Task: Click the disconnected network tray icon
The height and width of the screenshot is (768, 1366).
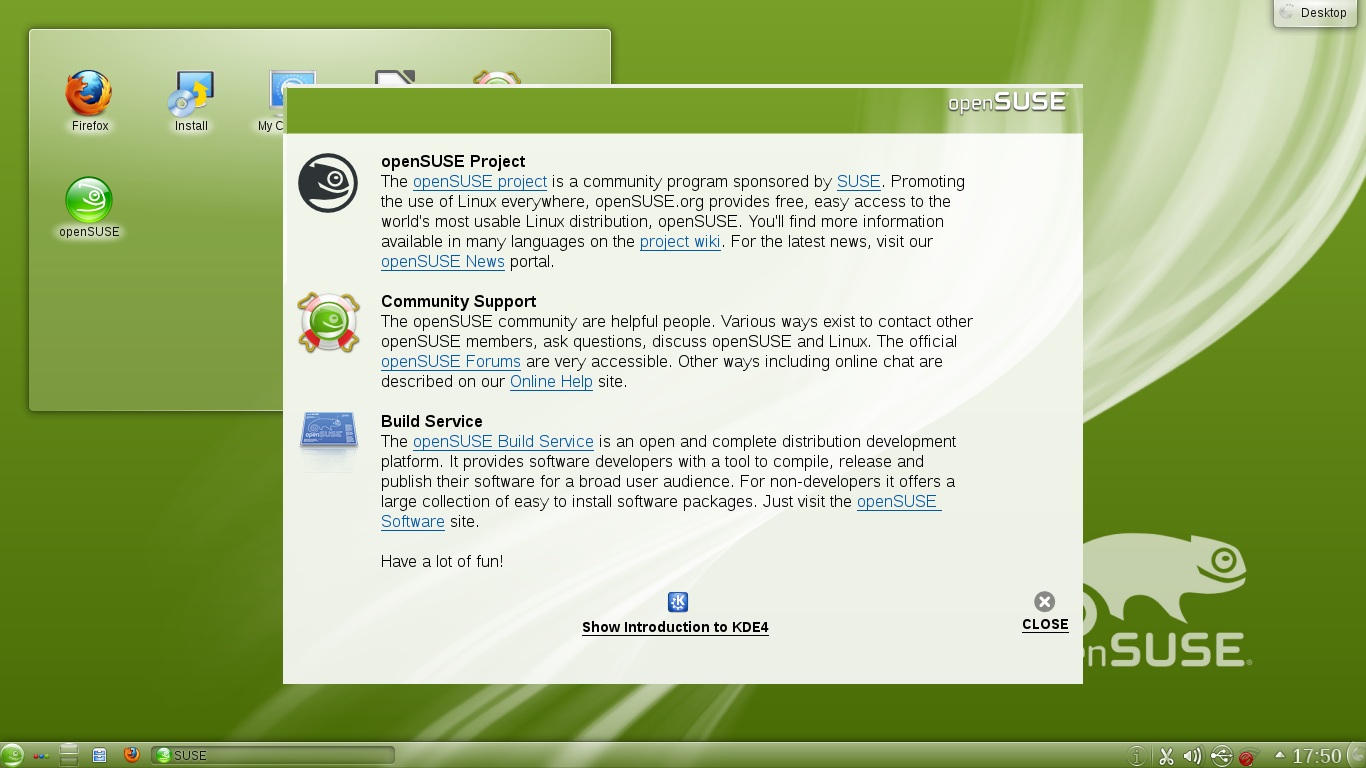Action: click(x=1247, y=756)
